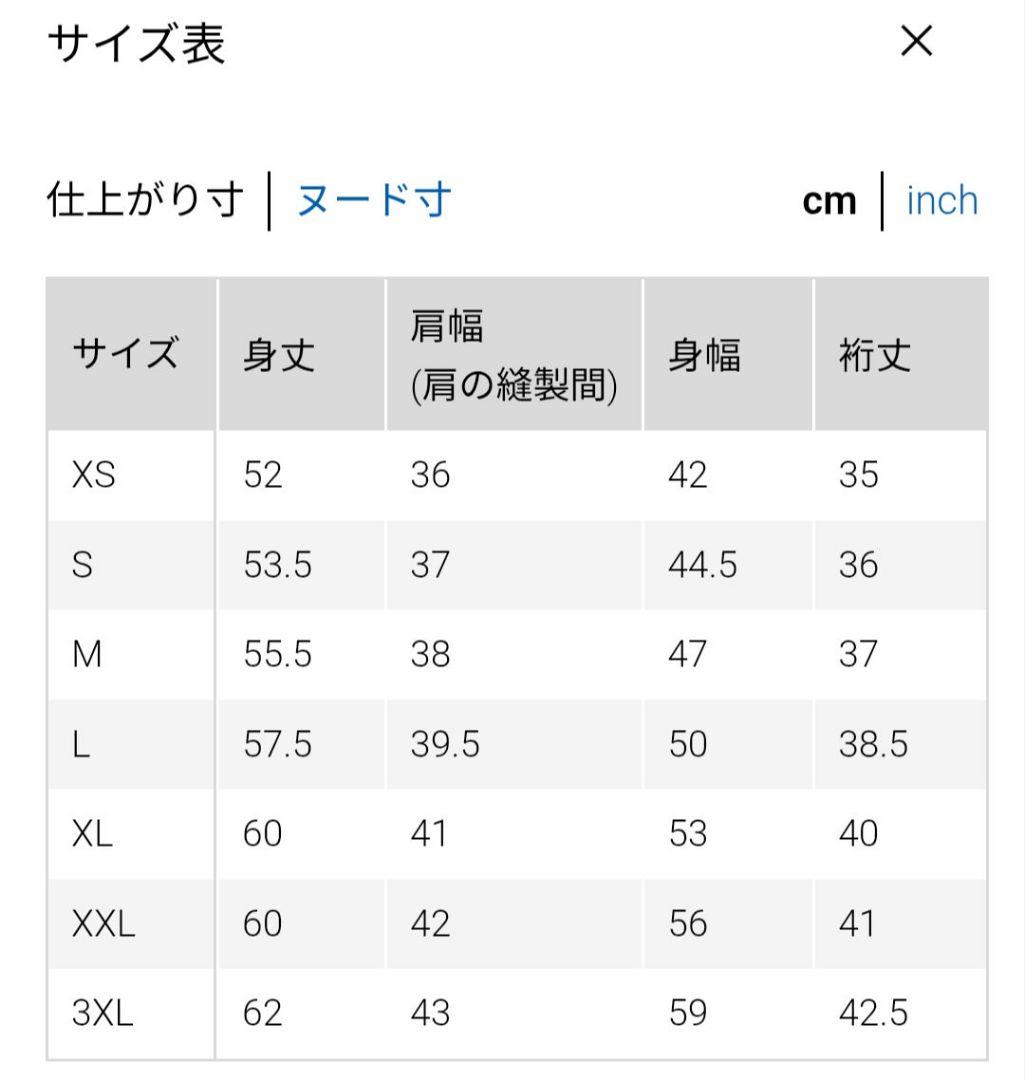Click the 39.5 shoulder width cell
This screenshot has width=1025, height=1080.
(445, 745)
